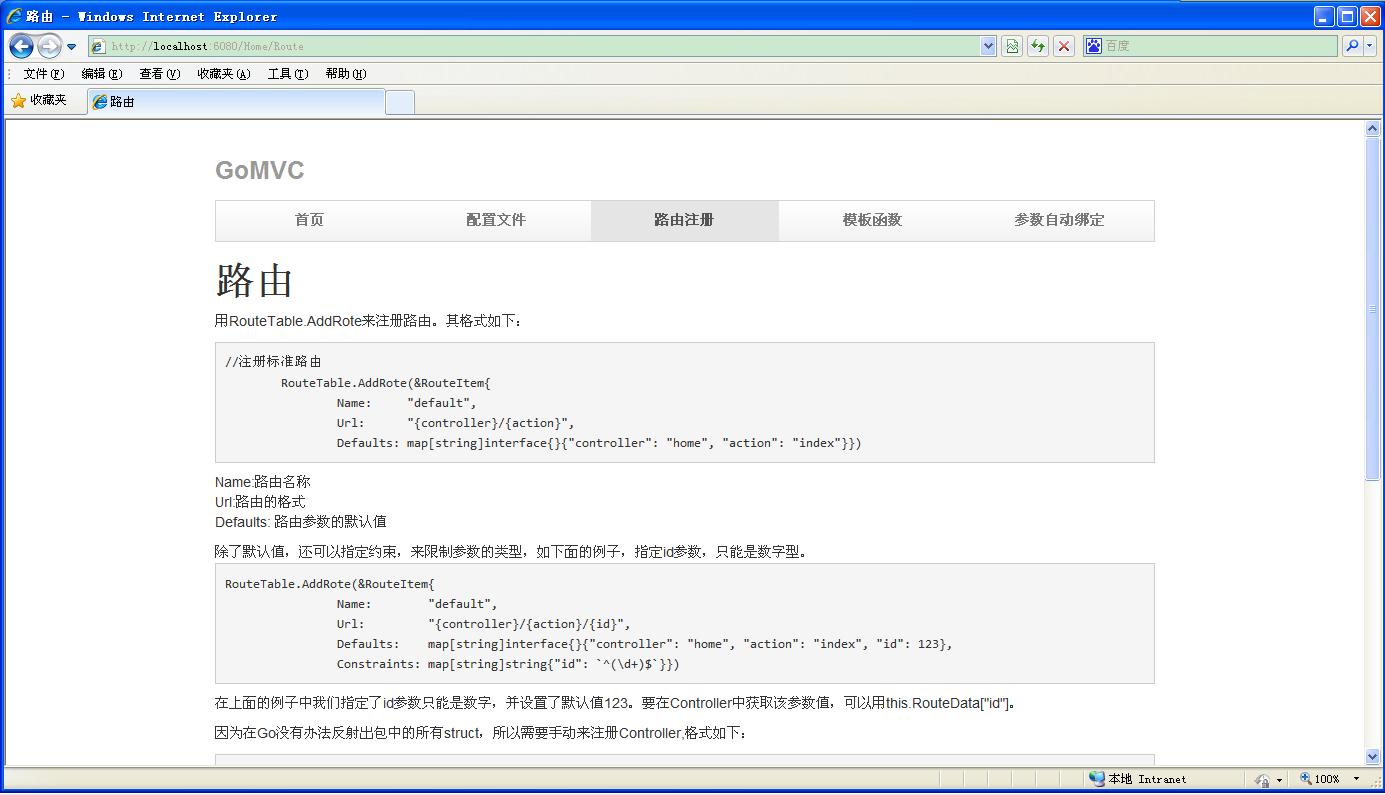Switch to the 路由 browser tab

tap(235, 102)
